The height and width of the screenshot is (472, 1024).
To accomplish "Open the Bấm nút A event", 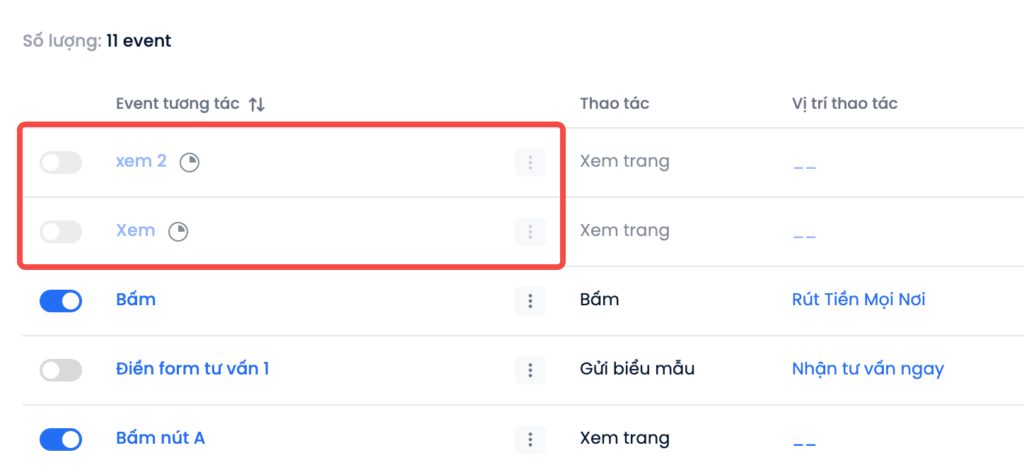I will pyautogui.click(x=160, y=438).
